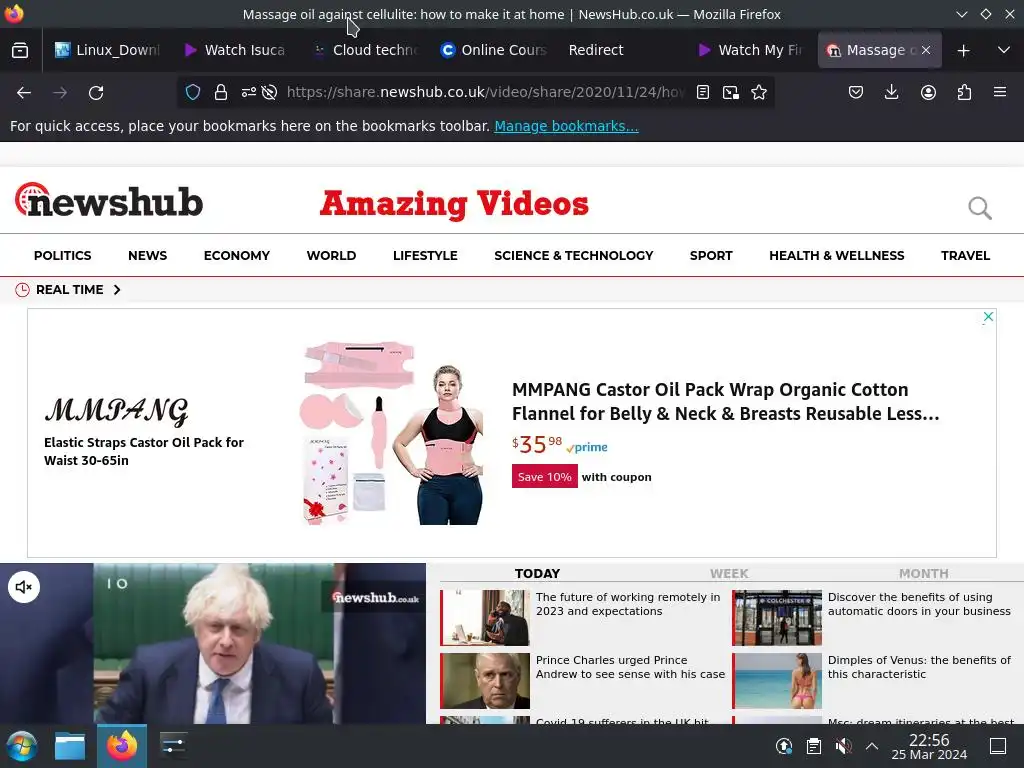Viewport: 1024px width, 768px height.
Task: Open the Extensions panel
Action: click(965, 92)
